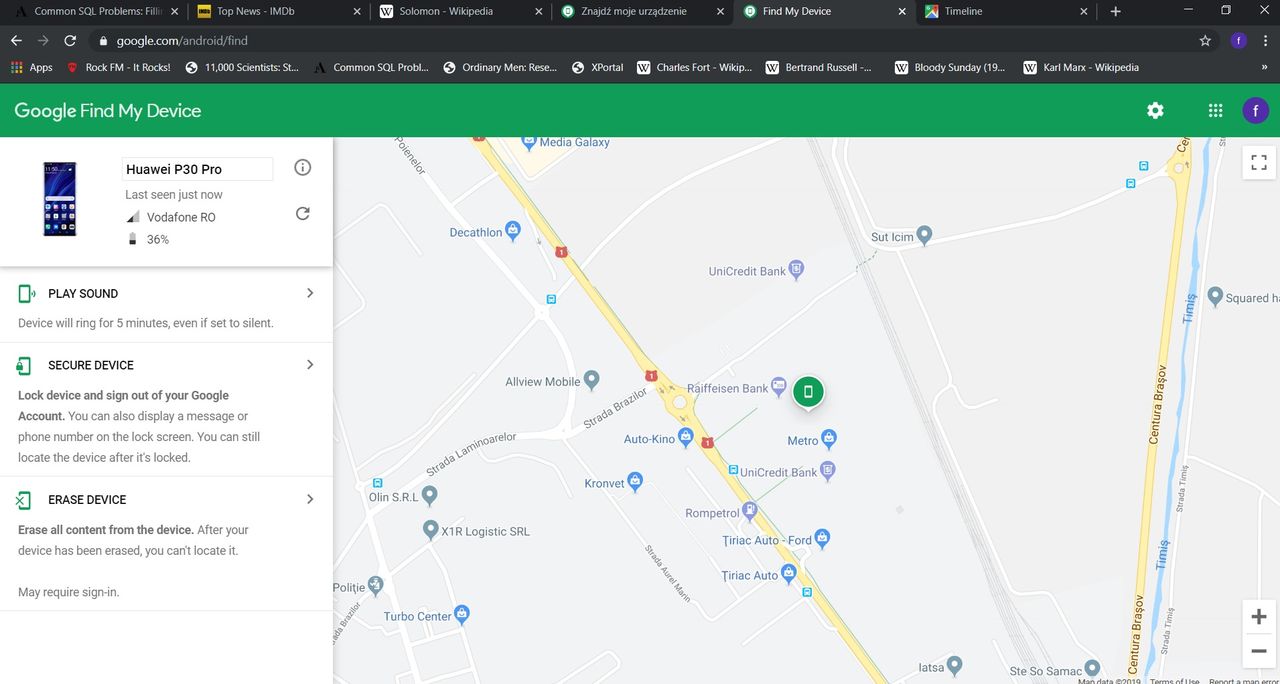
Task: Open the Ordinary Men bookmark
Action: 500,68
